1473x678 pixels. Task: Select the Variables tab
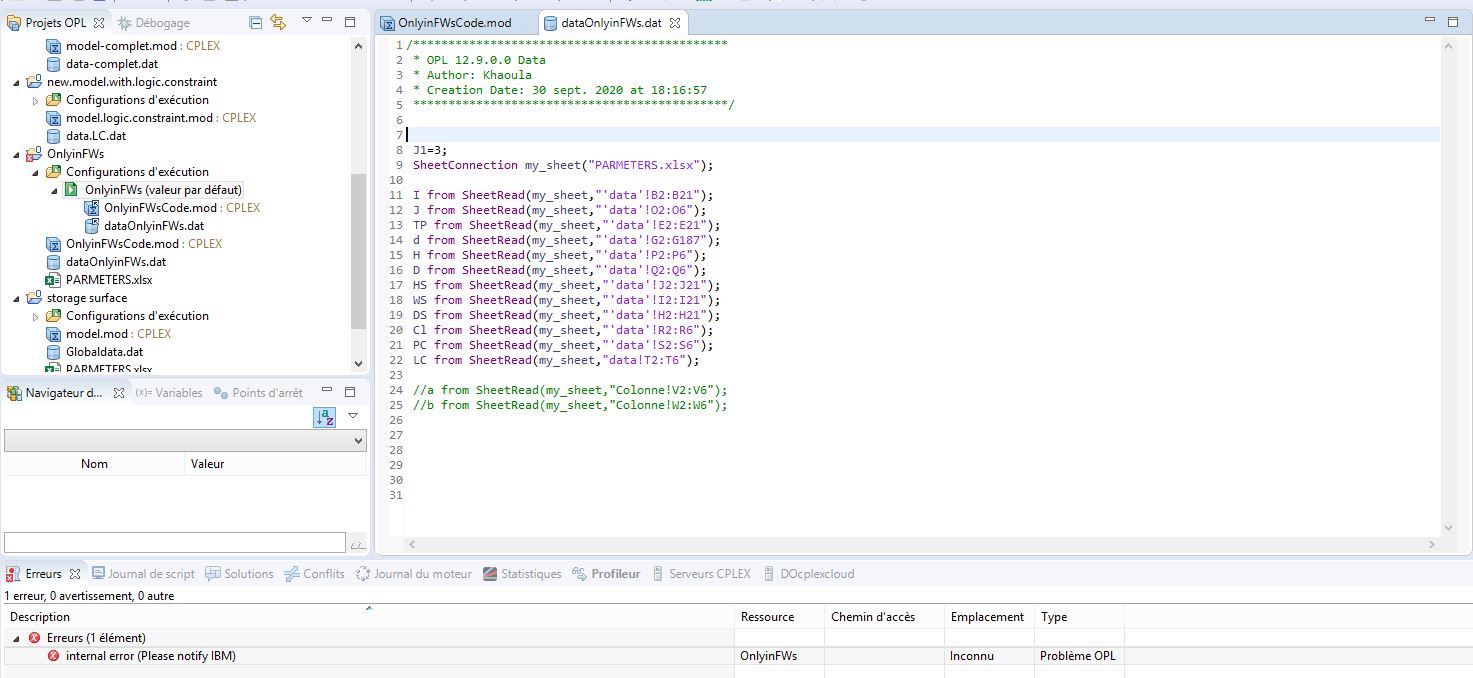169,393
